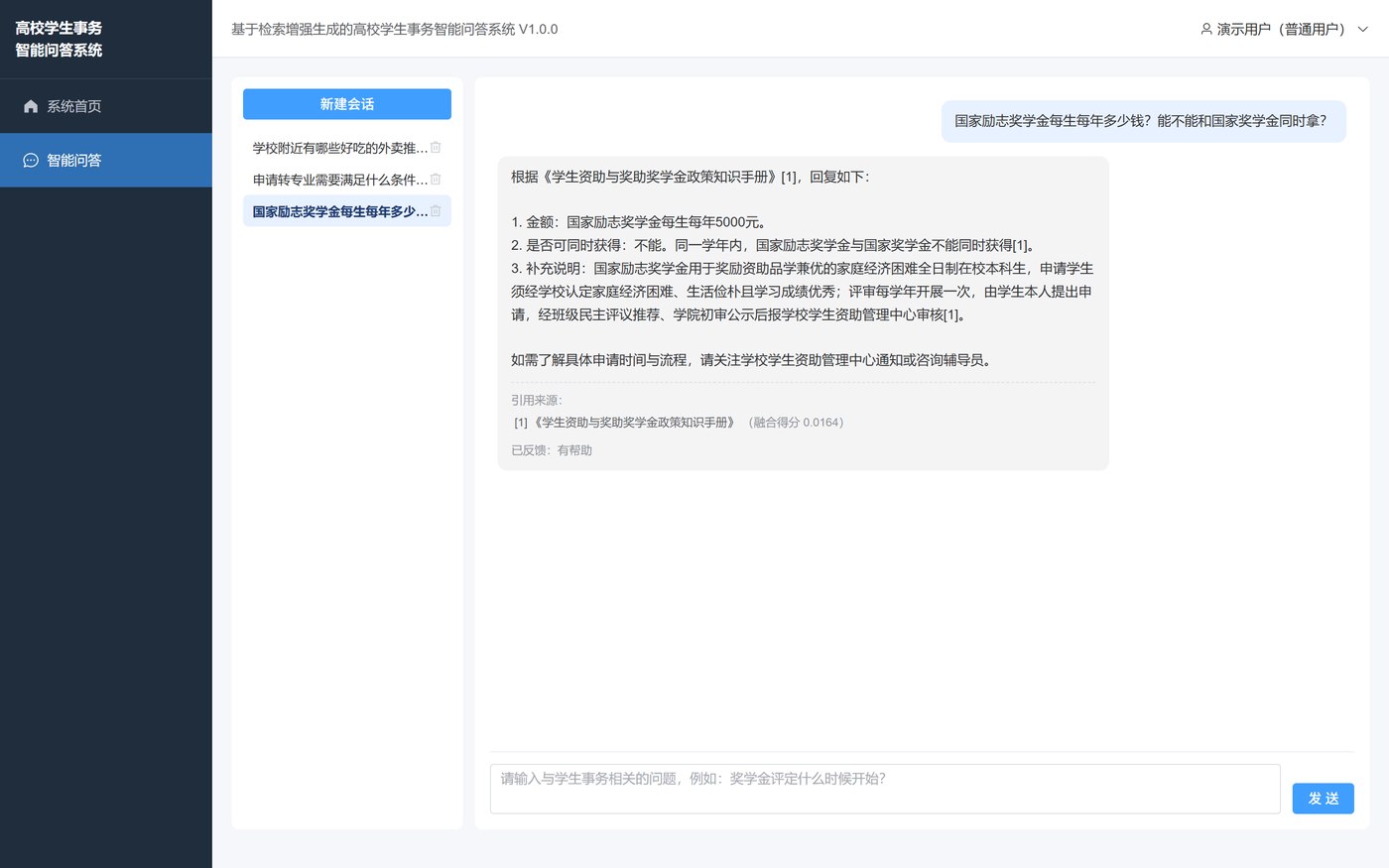This screenshot has width=1389, height=868.
Task: Focus the question input text box
Action: click(885, 789)
